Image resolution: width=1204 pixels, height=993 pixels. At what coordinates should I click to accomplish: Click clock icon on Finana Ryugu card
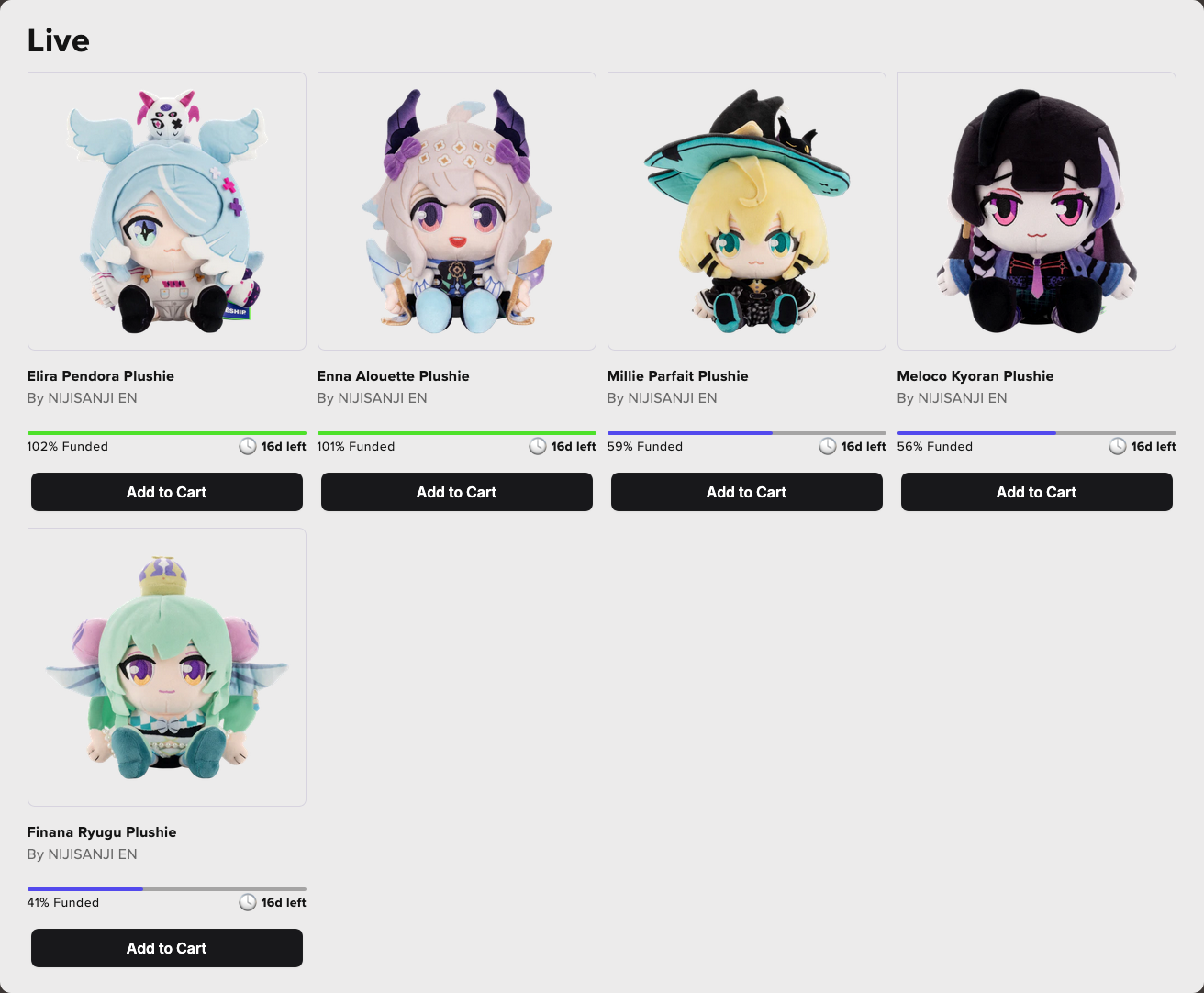248,902
